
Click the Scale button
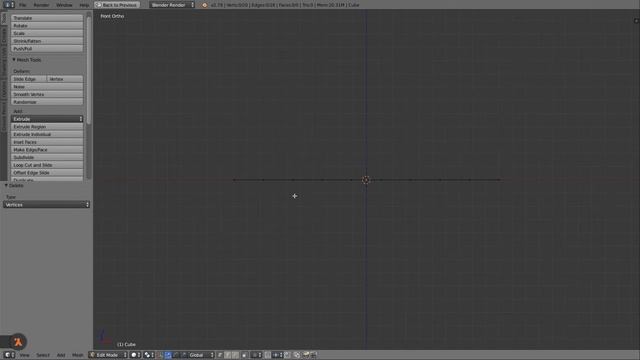click(47, 33)
